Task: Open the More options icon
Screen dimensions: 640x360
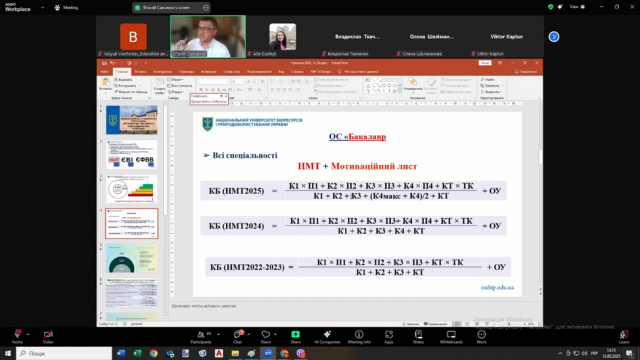Action: point(482,335)
